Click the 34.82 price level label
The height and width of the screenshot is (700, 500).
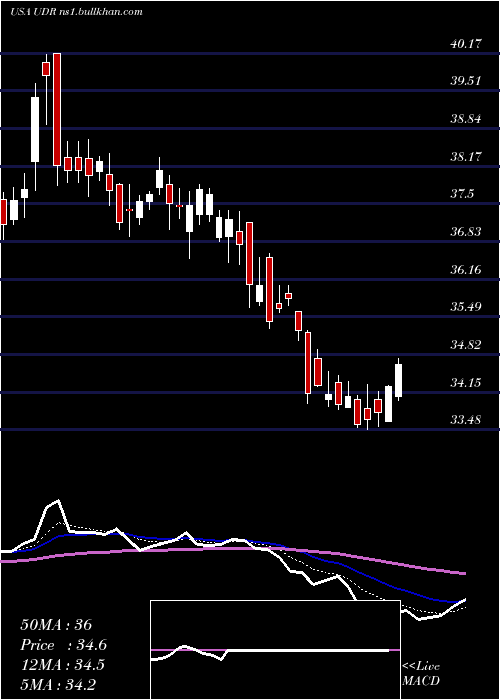point(466,345)
